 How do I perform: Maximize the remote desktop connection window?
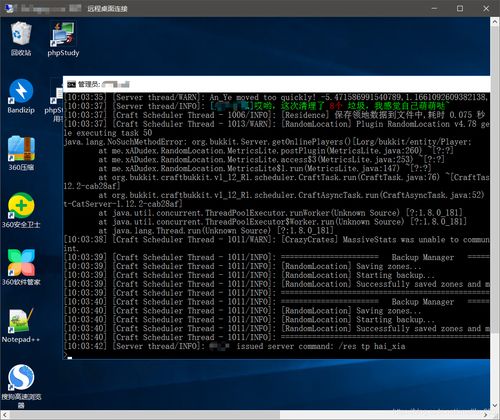pos(460,8)
